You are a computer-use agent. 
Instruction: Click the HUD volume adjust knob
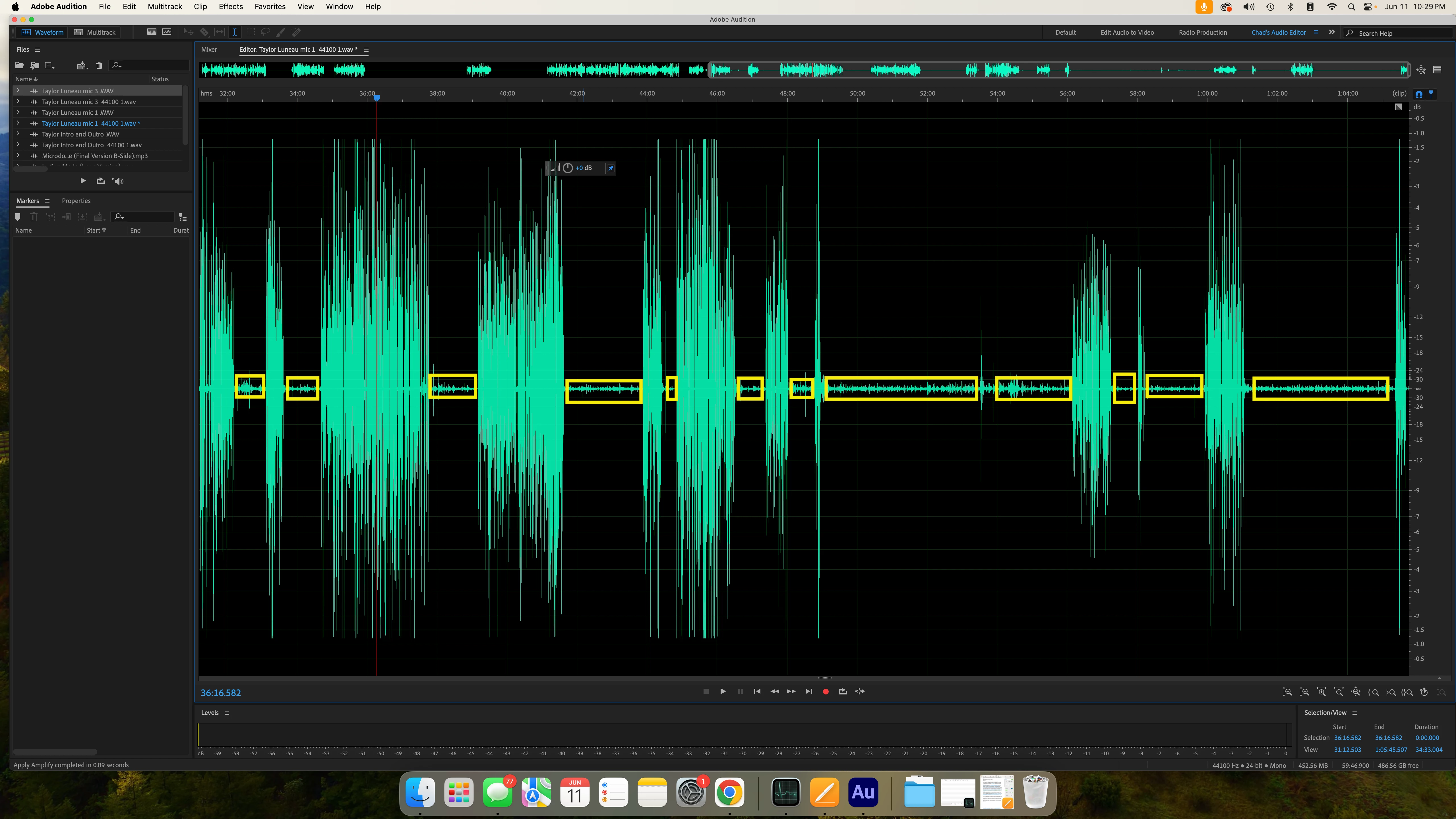(568, 168)
